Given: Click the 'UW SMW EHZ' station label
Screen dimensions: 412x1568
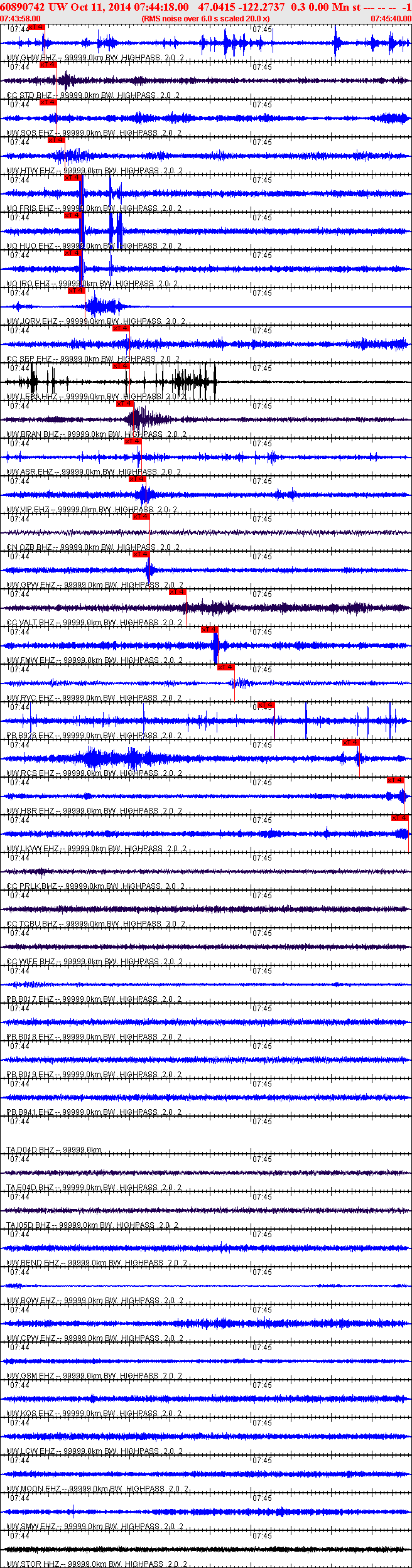Looking at the screenshot, I should pyautogui.click(x=31, y=1527).
